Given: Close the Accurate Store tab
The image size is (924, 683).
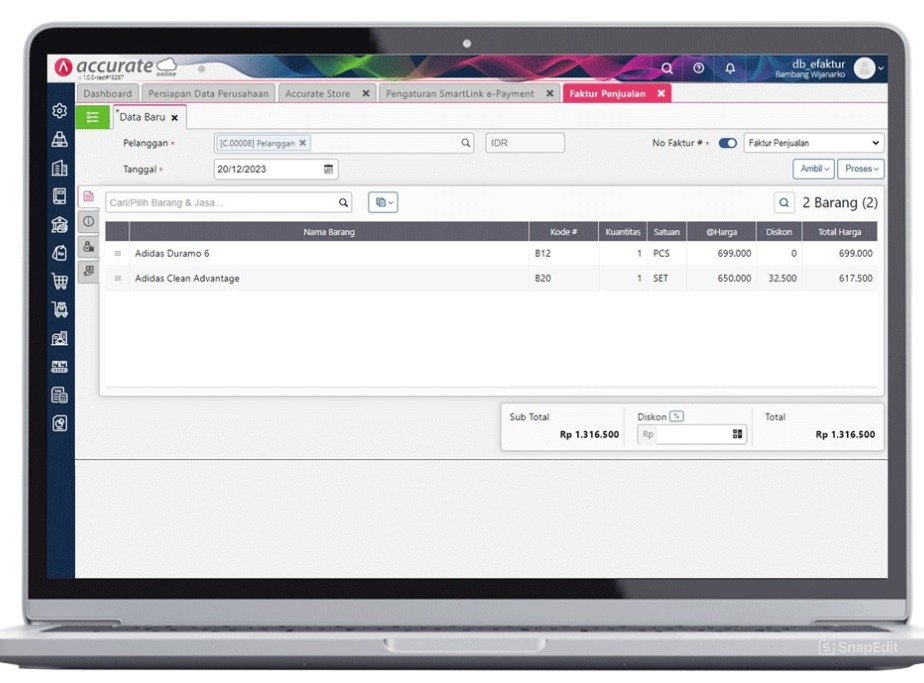Looking at the screenshot, I should pos(366,93).
